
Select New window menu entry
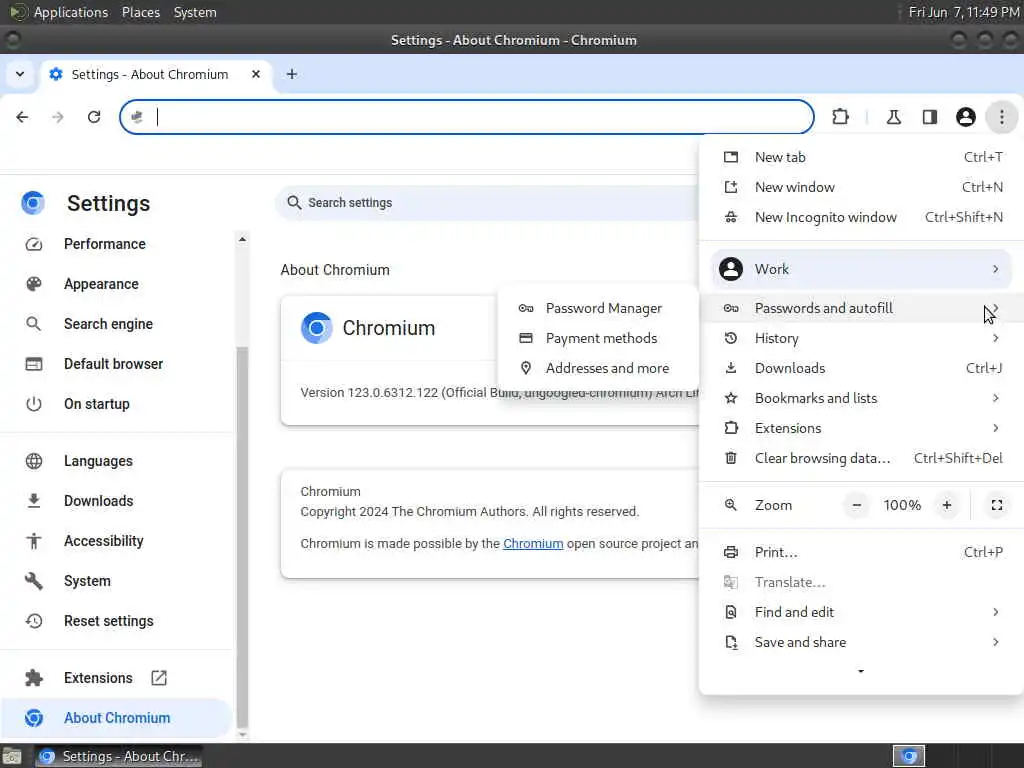pyautogui.click(x=861, y=187)
